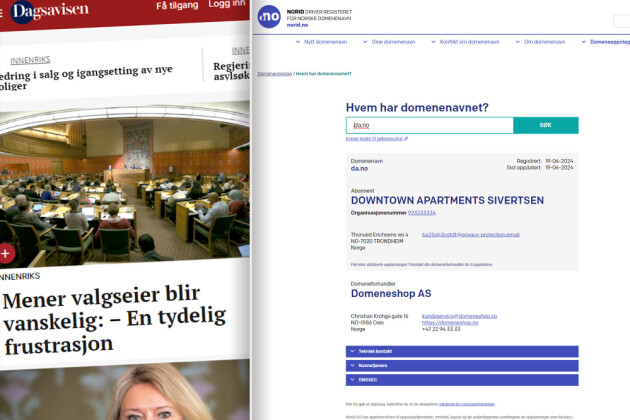
Task: Click the privacy-protection.email address link
Action: [x=470, y=235]
